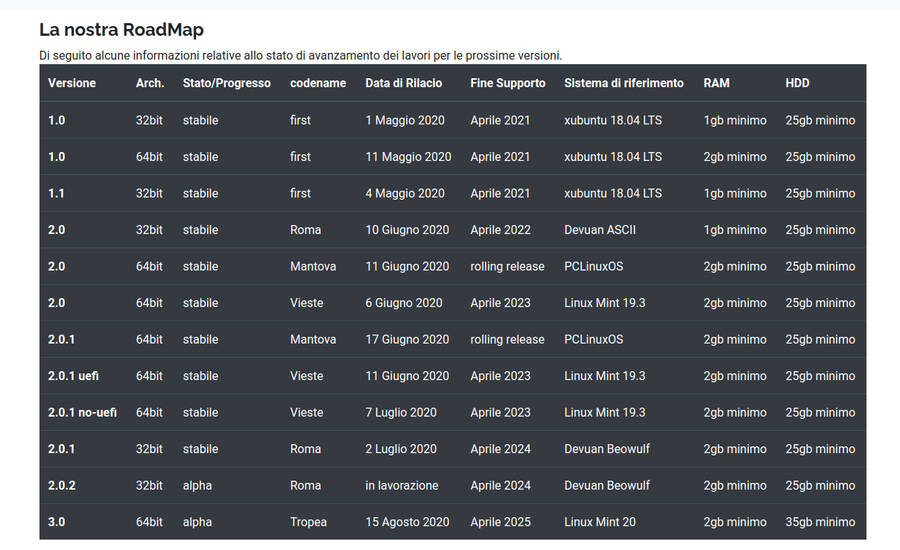Click the "Fine Supporto" column header

click(508, 83)
